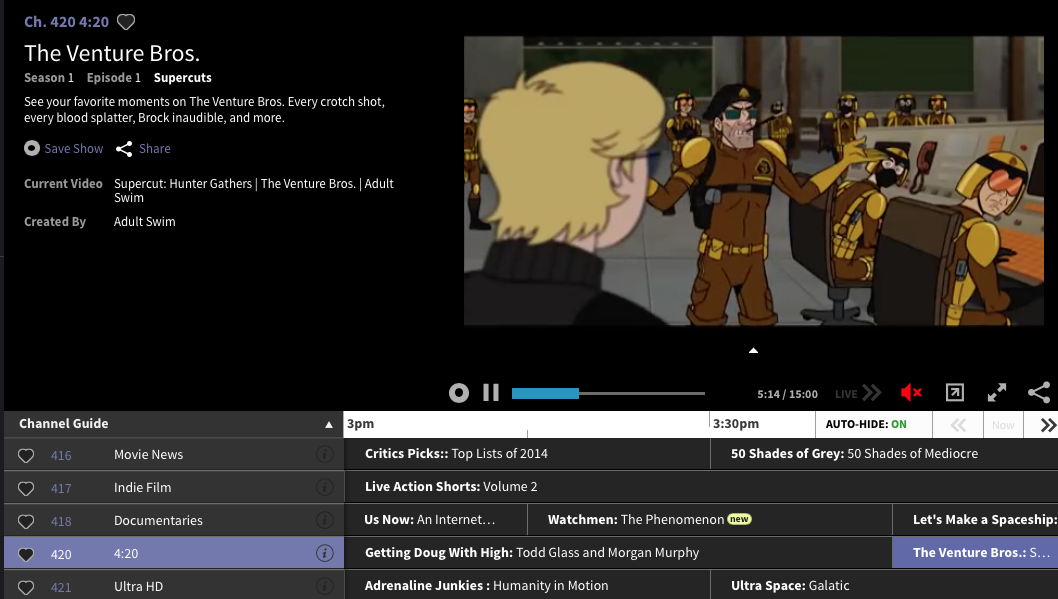Screen dimensions: 1058x599
Task: Open Critics Picks: Top Lists of 2014
Action: 527,454
